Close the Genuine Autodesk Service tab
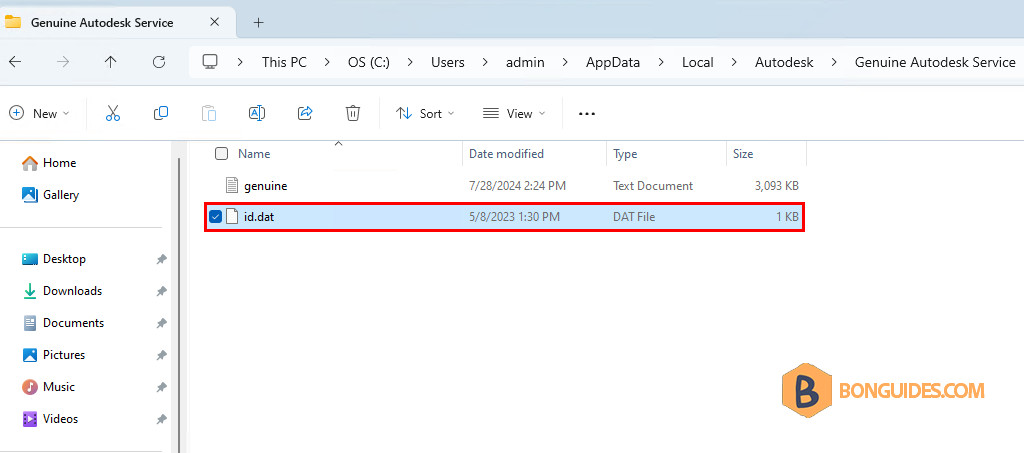The height and width of the screenshot is (453, 1024). 214,22
